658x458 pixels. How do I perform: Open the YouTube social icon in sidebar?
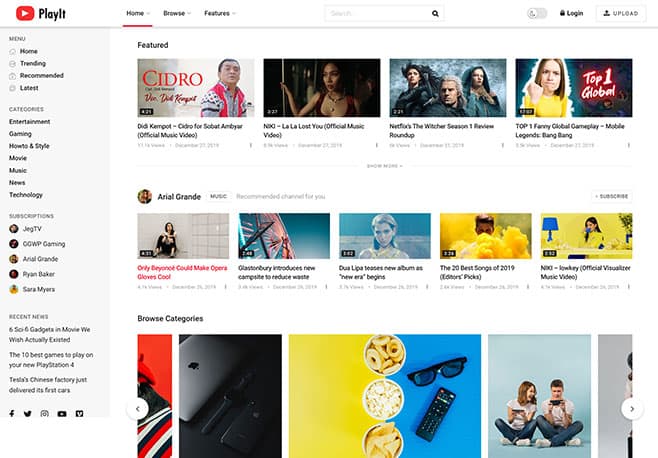pos(62,413)
